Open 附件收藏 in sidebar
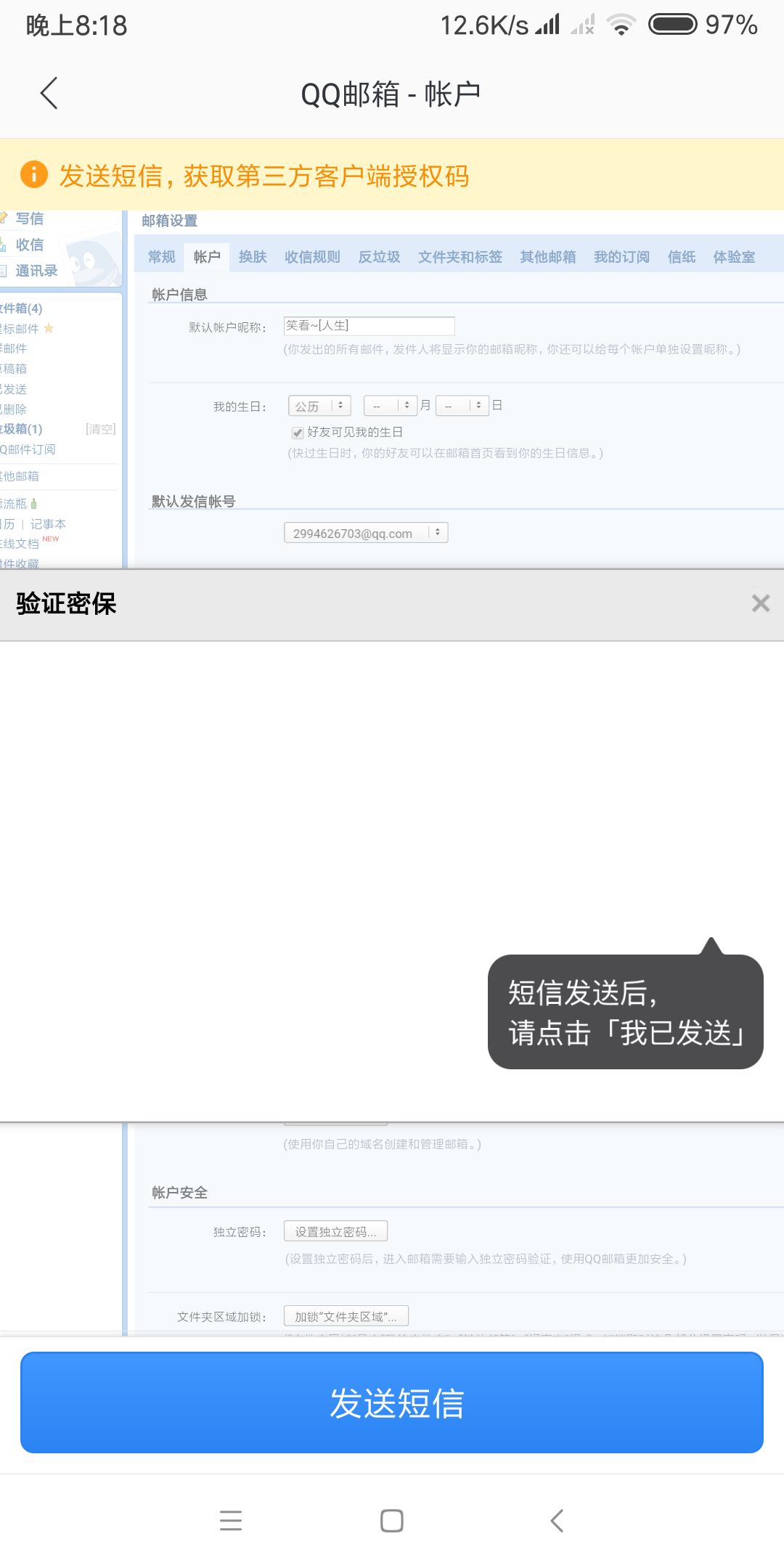784x1568 pixels. click(20, 563)
